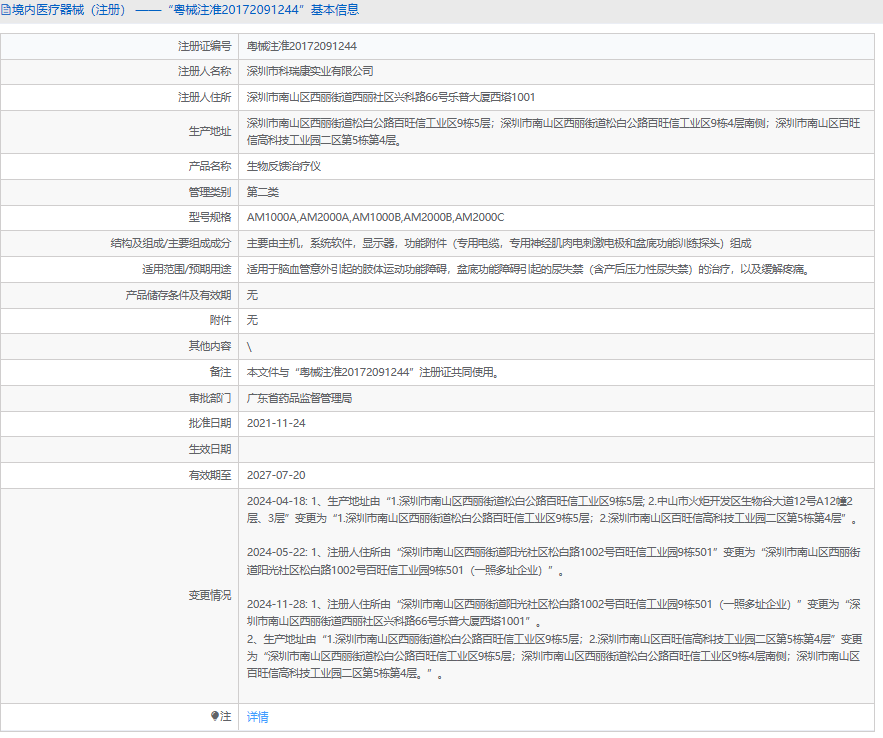This screenshot has width=883, height=738.
Task: Select registrant name 深圳市科瑞康实业有限公司
Action: click(x=310, y=71)
